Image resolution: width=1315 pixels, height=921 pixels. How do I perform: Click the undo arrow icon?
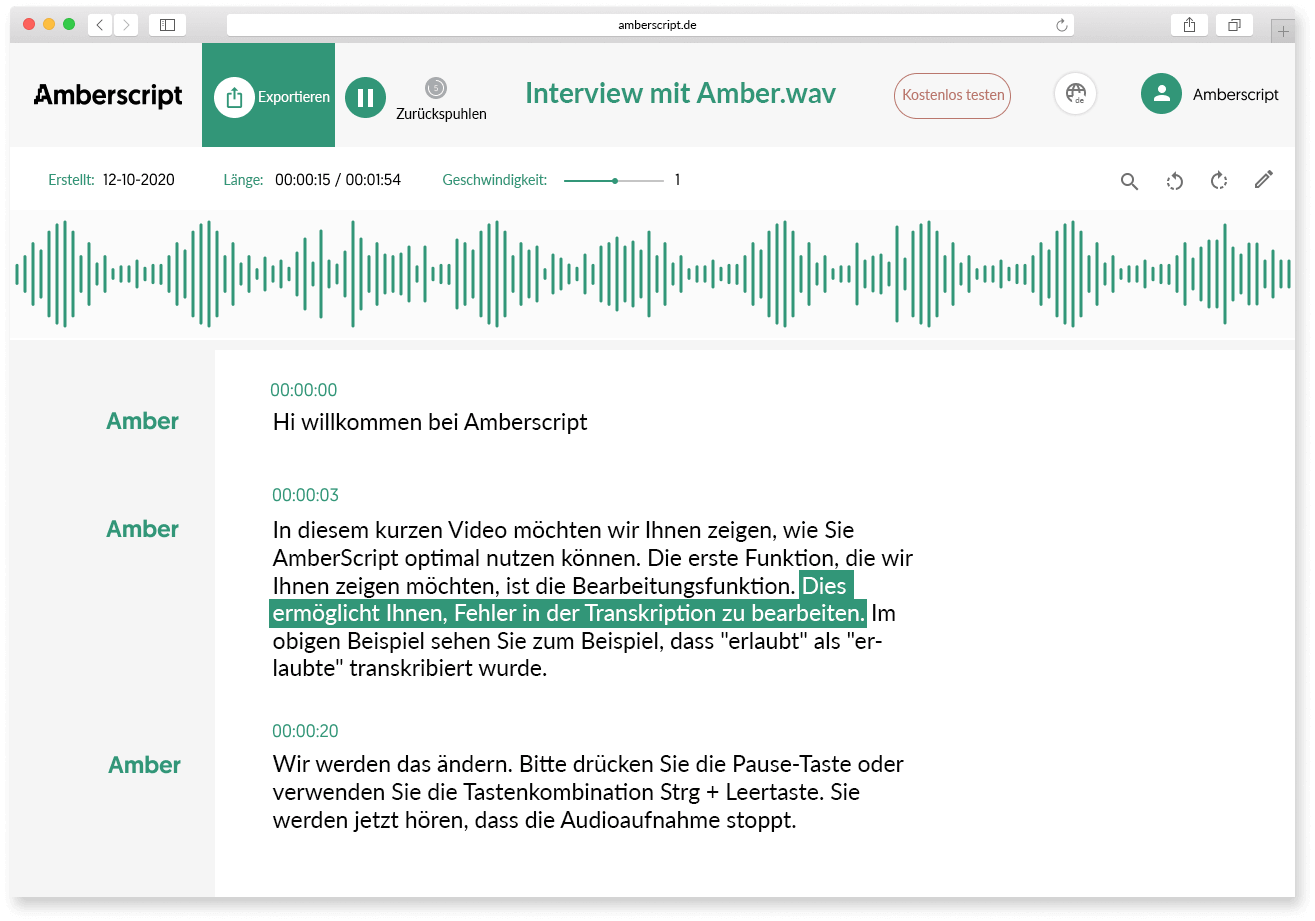point(1175,181)
